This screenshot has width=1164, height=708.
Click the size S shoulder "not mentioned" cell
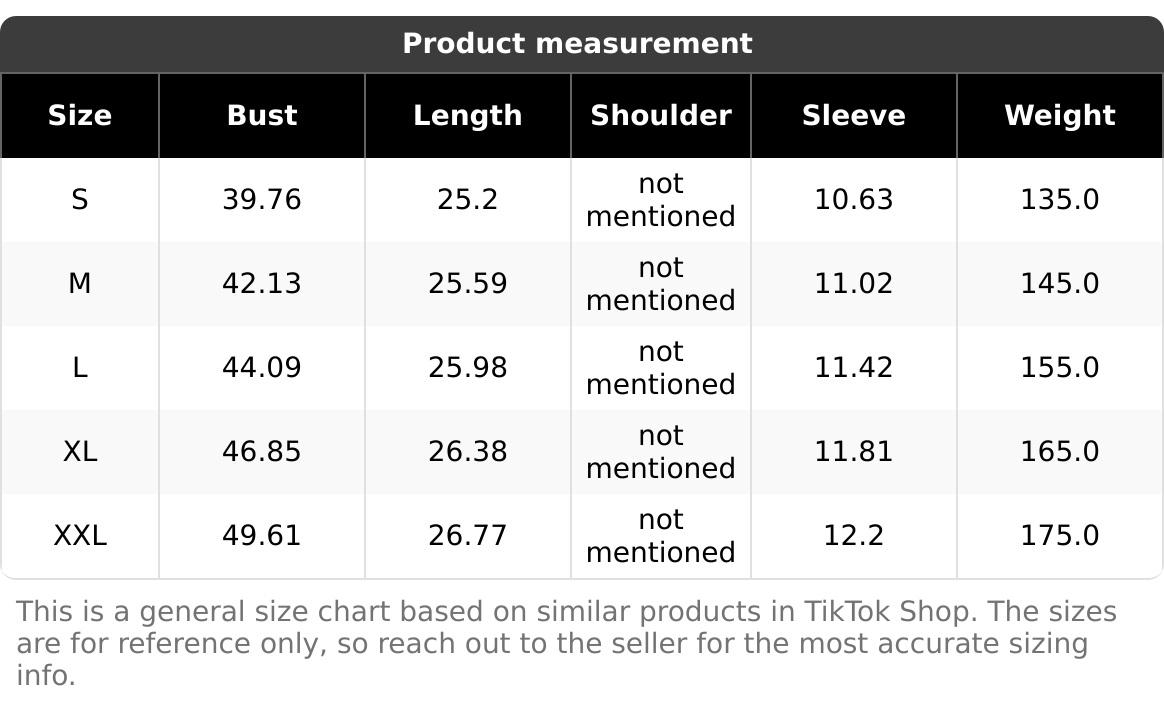(x=661, y=200)
